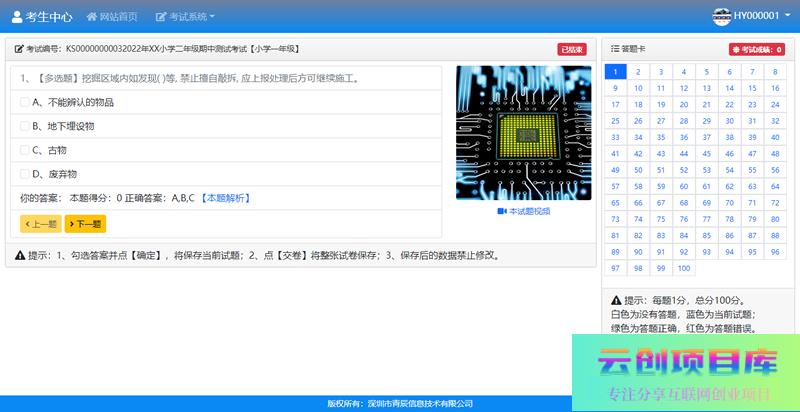Click the 考试成绩 score badge
This screenshot has height=412, width=800.
(757, 49)
